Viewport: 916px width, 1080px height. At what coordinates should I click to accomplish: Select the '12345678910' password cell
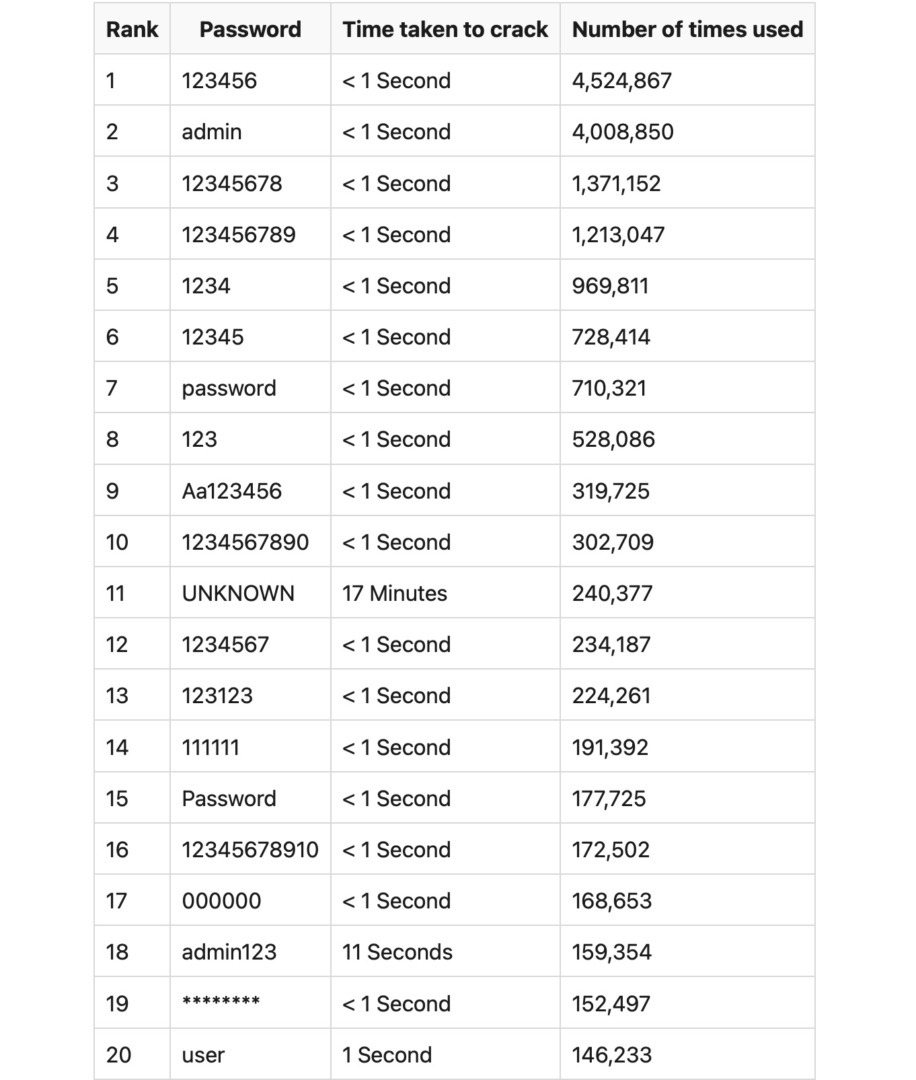point(250,849)
